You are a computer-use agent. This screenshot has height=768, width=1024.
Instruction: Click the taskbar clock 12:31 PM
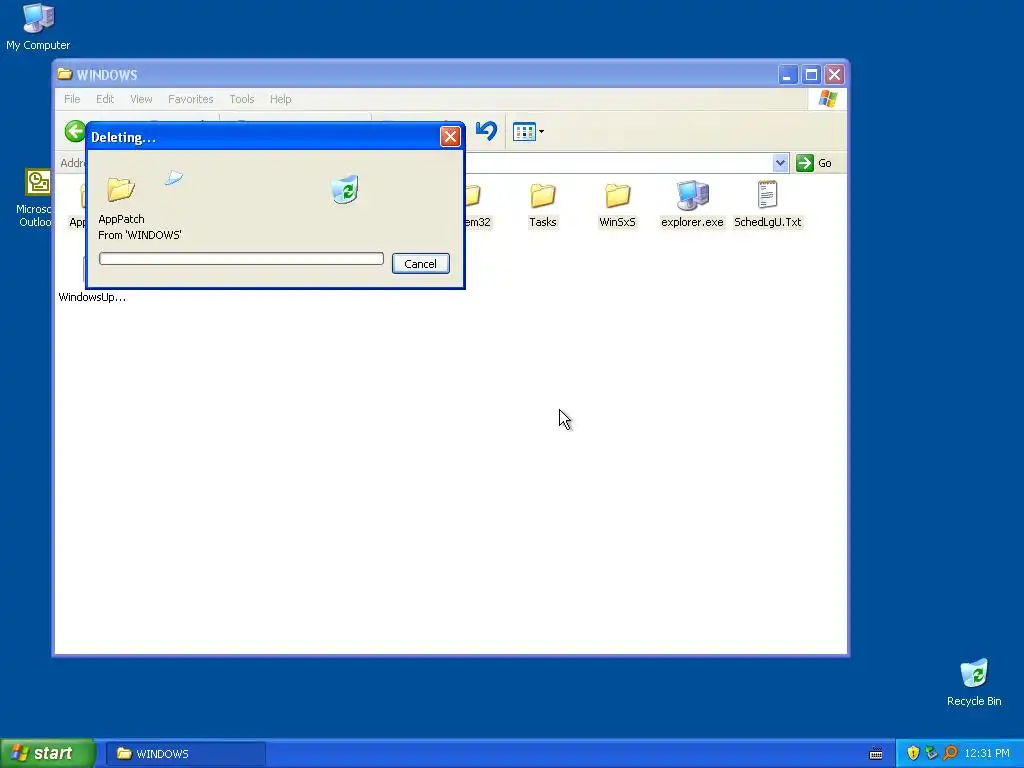click(x=987, y=754)
